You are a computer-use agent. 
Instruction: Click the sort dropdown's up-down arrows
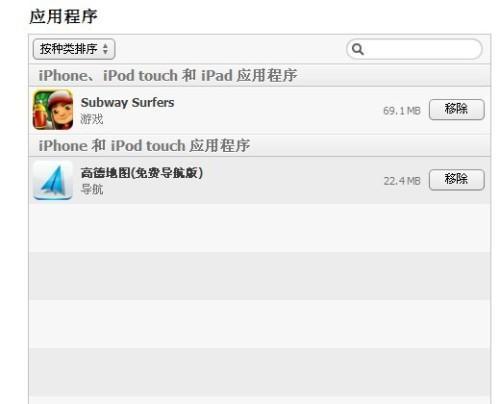(105, 49)
